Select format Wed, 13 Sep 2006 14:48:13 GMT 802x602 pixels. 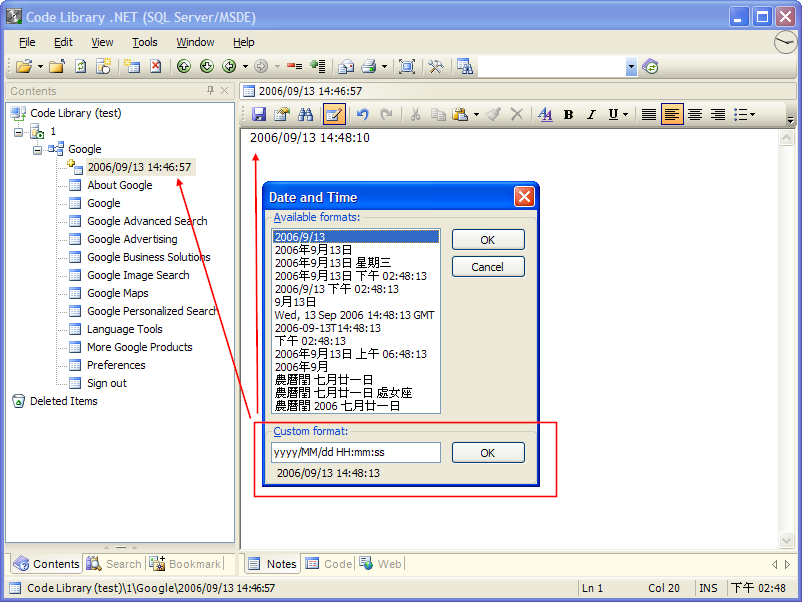(x=354, y=315)
